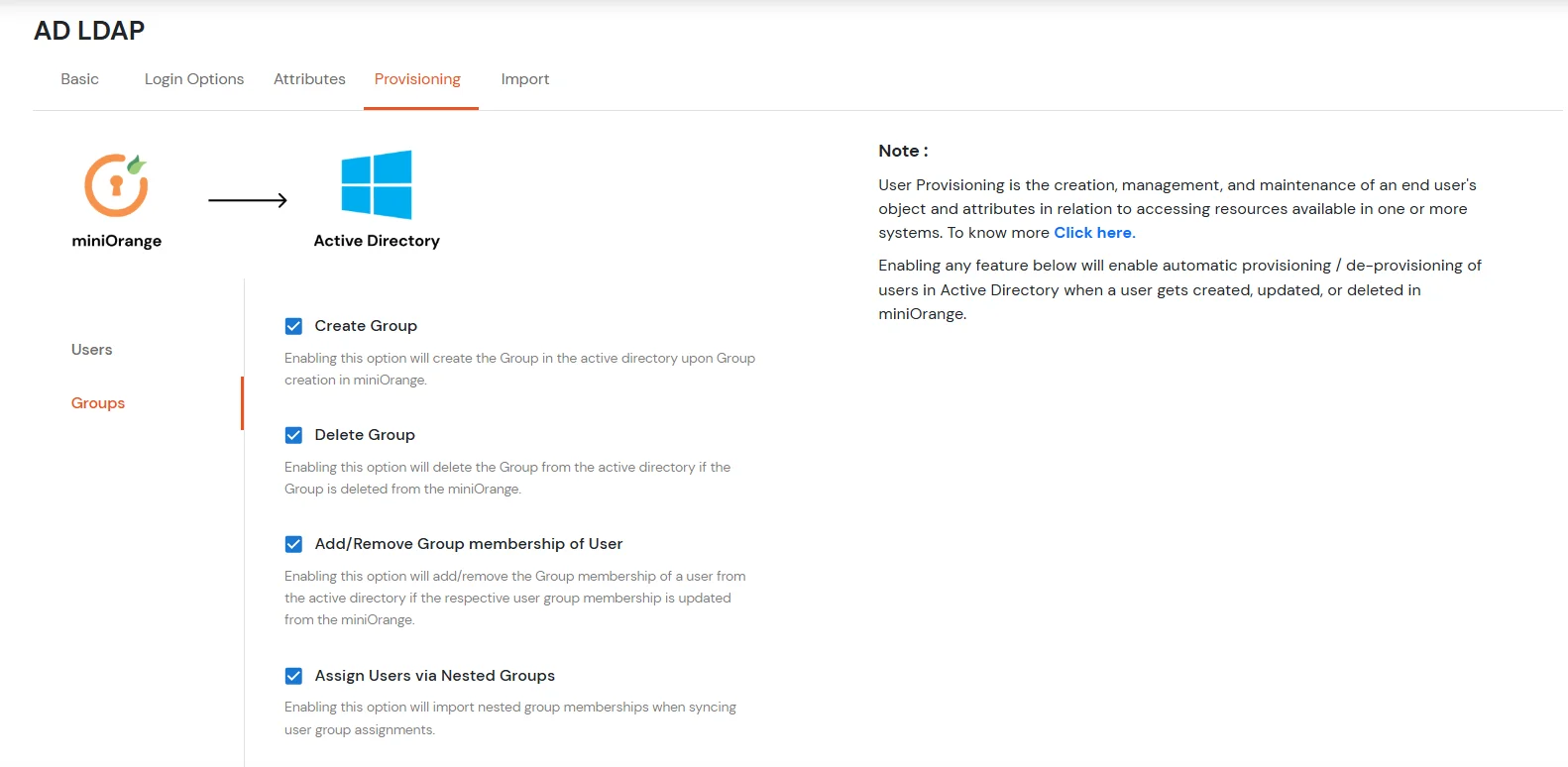Uncheck the Delete Group option
1568x767 pixels.
(x=293, y=435)
